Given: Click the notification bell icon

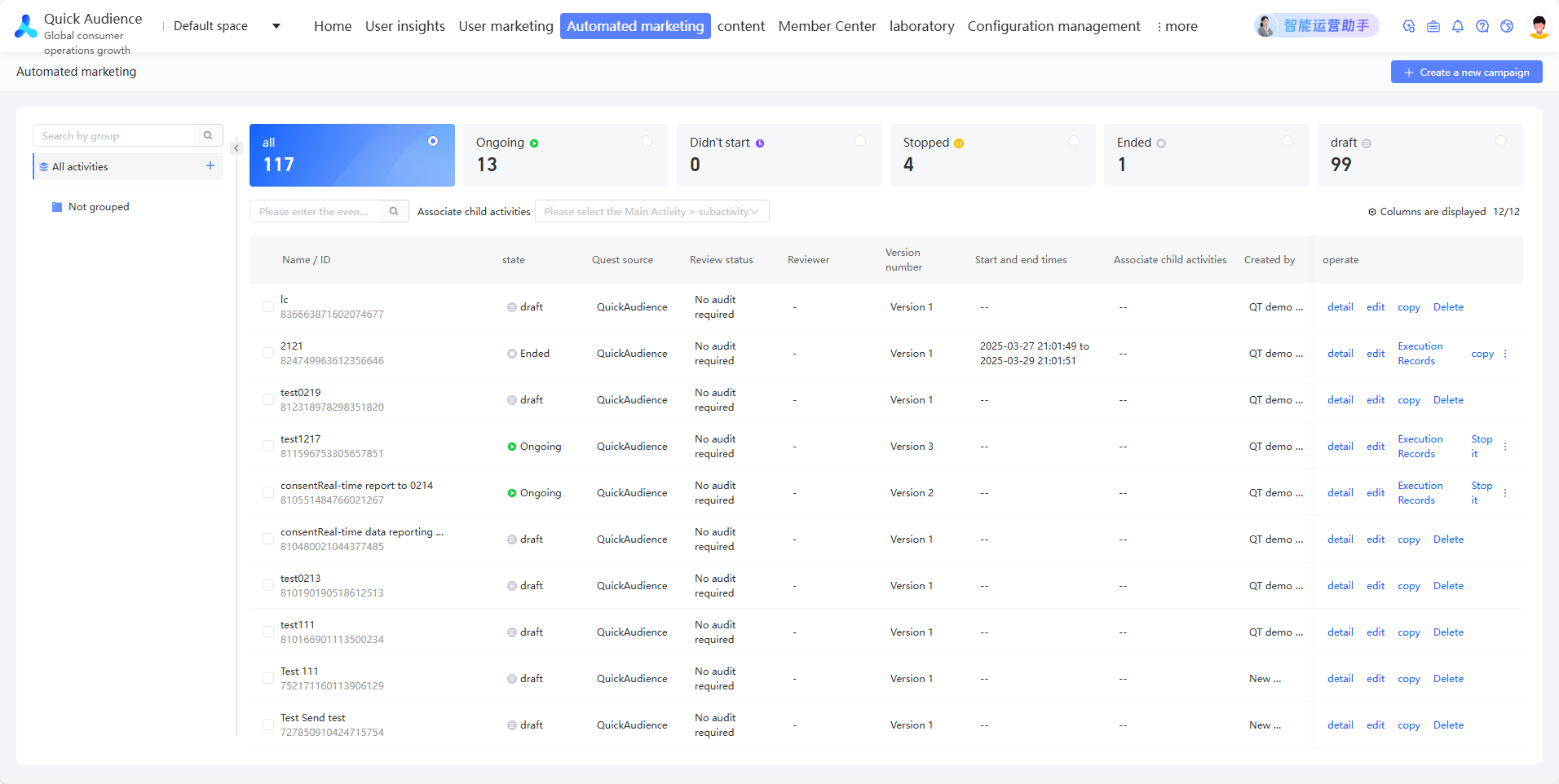Looking at the screenshot, I should click(1458, 26).
